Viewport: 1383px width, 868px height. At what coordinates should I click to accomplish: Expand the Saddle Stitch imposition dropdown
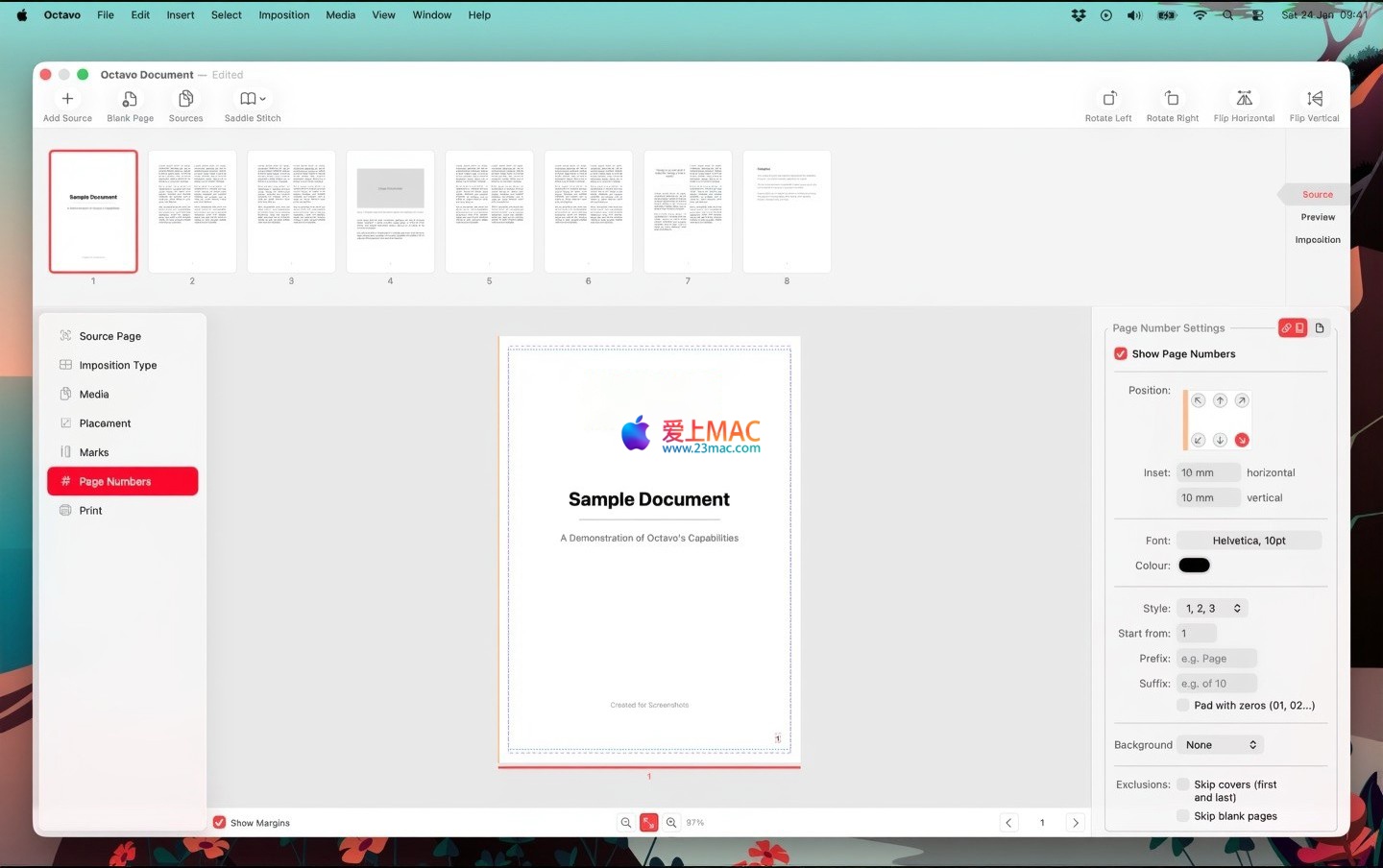(x=253, y=99)
